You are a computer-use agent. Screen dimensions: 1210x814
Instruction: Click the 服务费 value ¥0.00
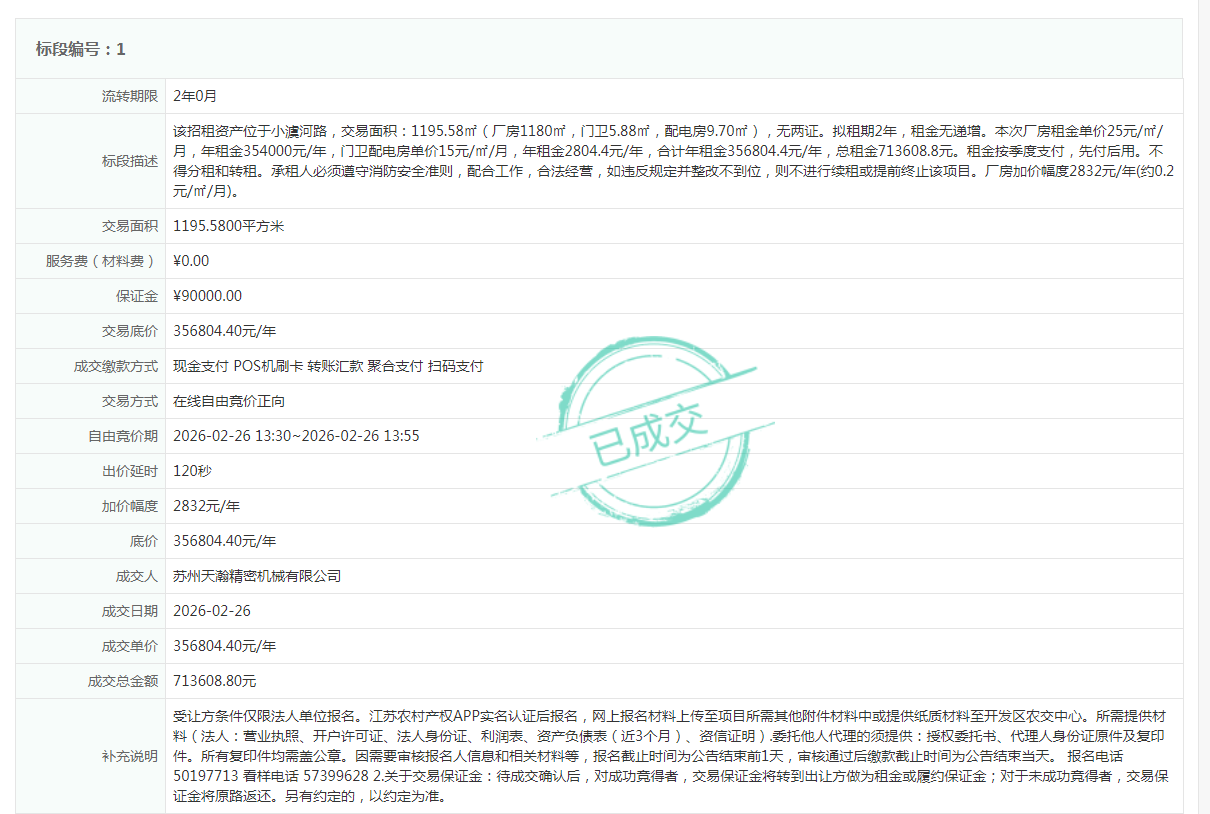pos(191,261)
